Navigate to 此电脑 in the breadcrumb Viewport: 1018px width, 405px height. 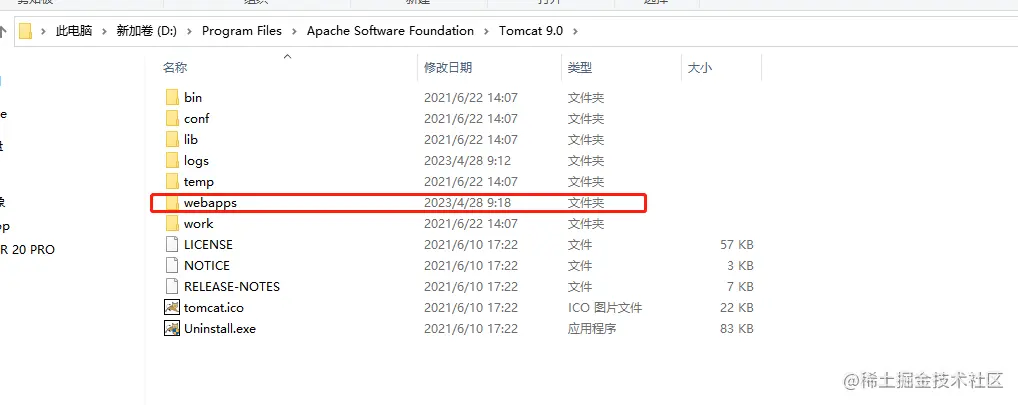74,31
